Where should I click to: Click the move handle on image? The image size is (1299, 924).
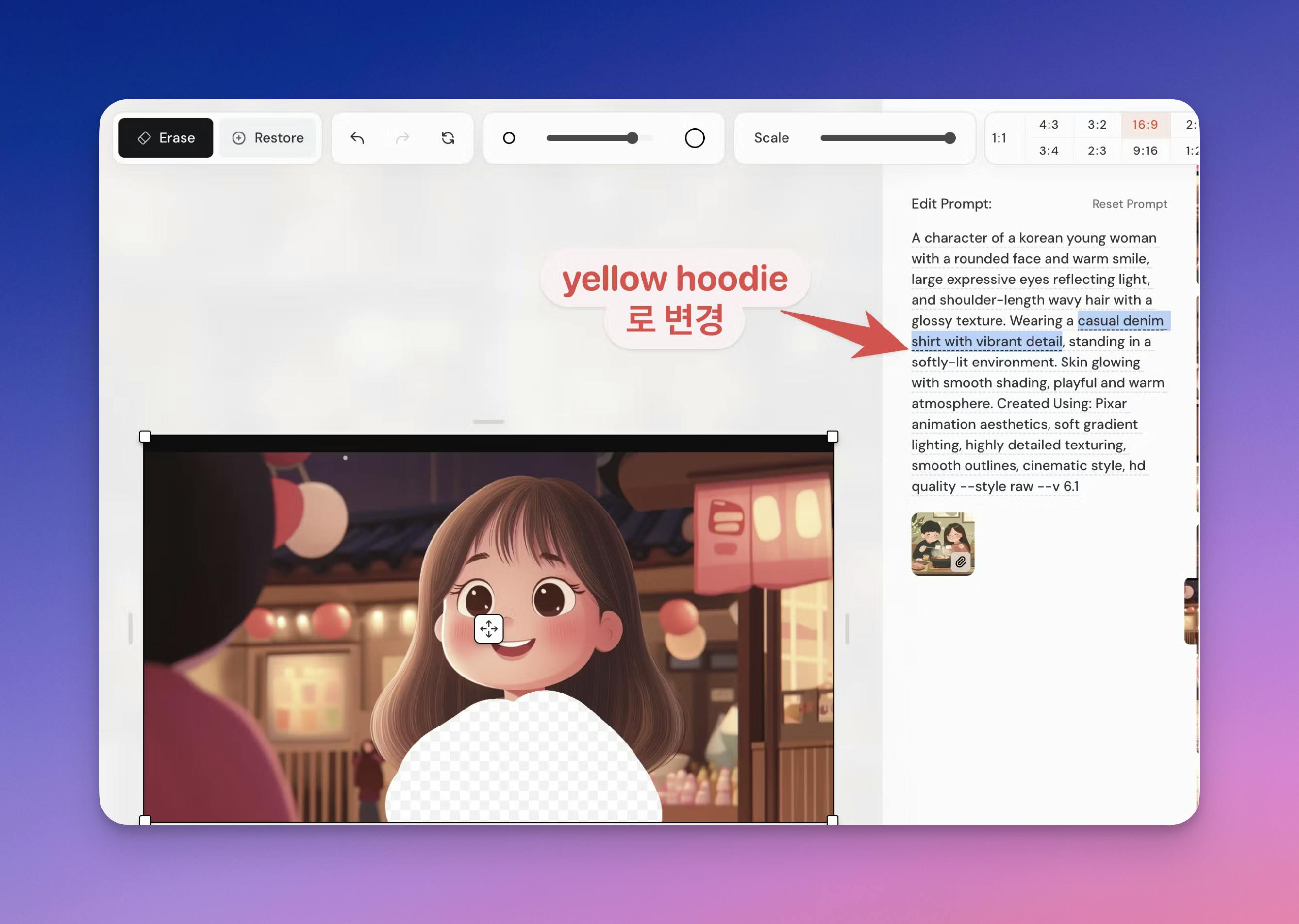tap(488, 628)
